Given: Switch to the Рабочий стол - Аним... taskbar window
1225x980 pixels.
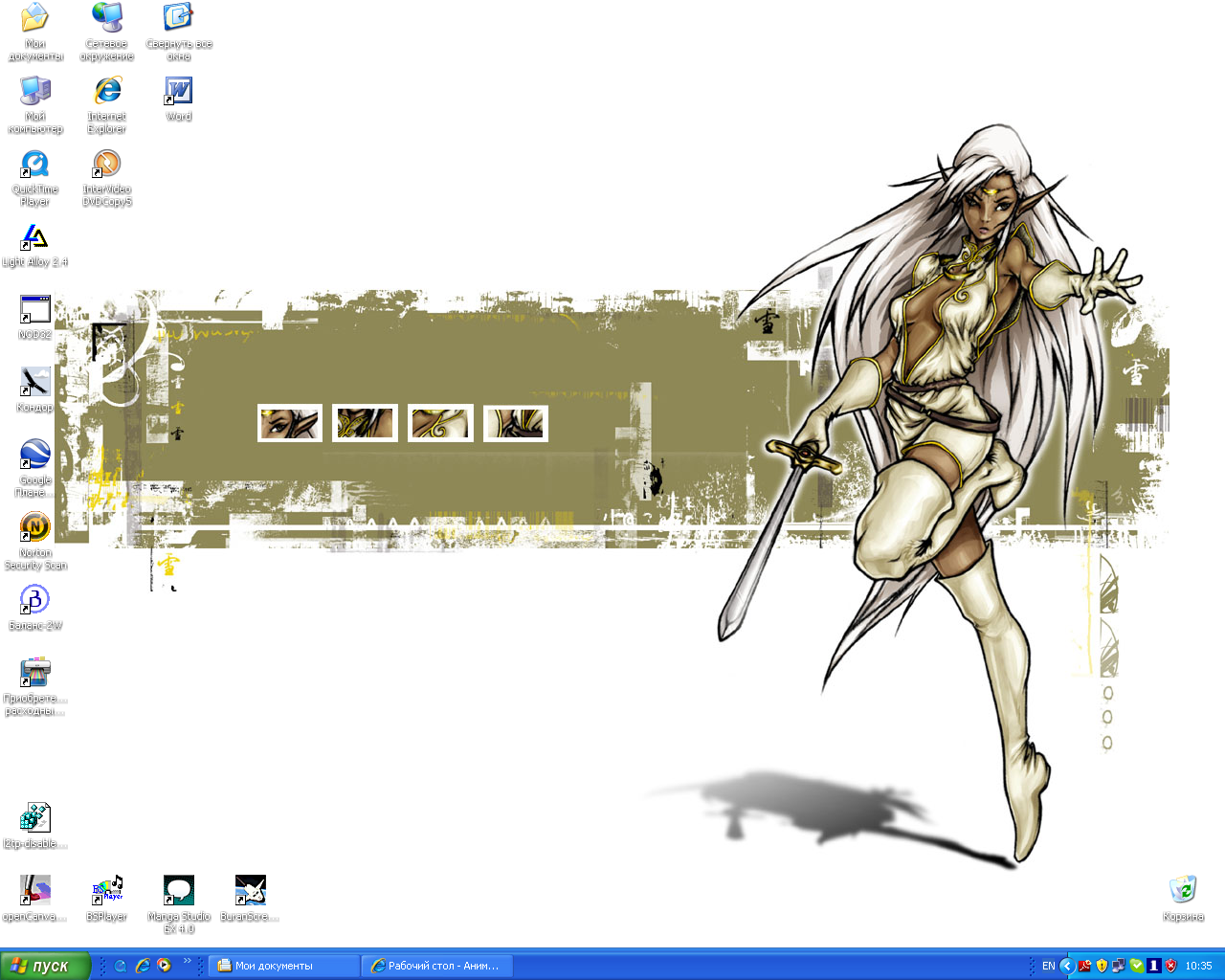Looking at the screenshot, I should [437, 966].
